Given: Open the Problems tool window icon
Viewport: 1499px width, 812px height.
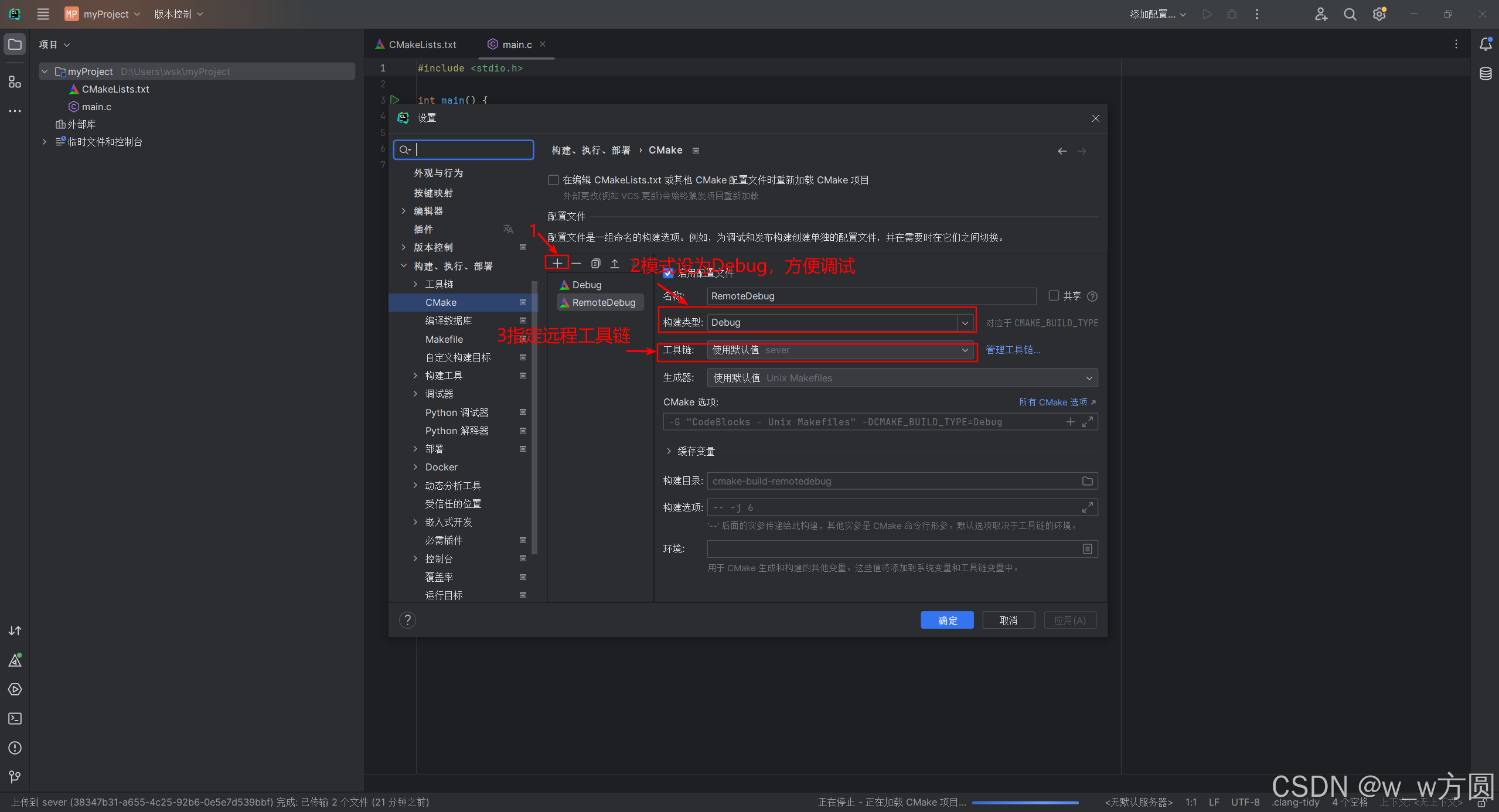Looking at the screenshot, I should (x=15, y=748).
